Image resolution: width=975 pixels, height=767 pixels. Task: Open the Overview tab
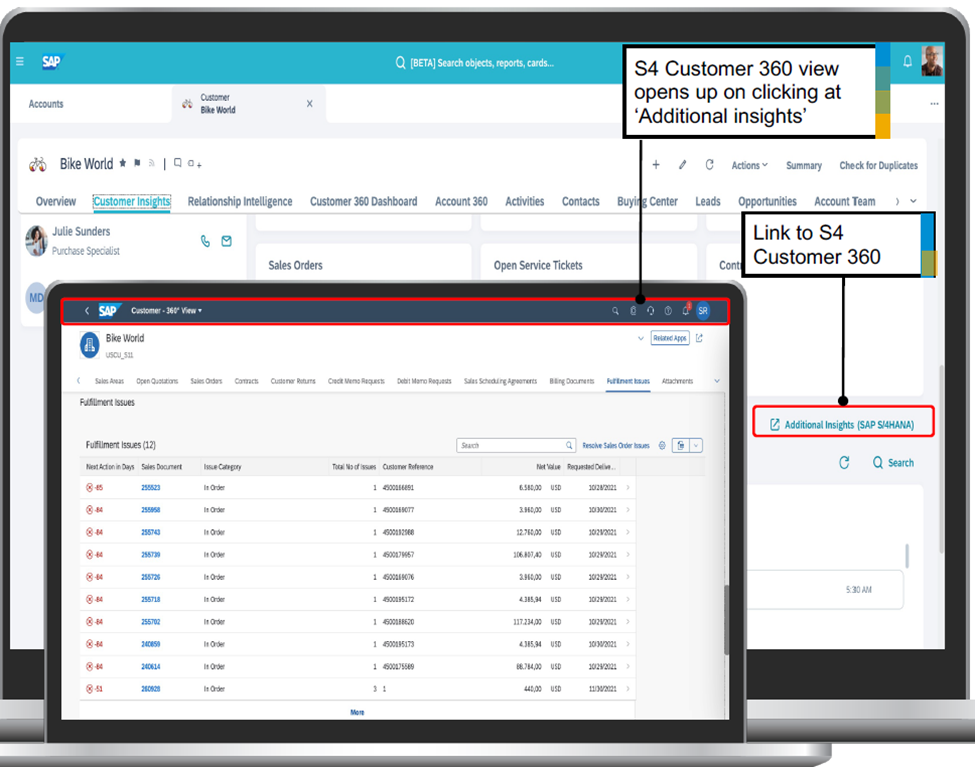[x=56, y=202]
